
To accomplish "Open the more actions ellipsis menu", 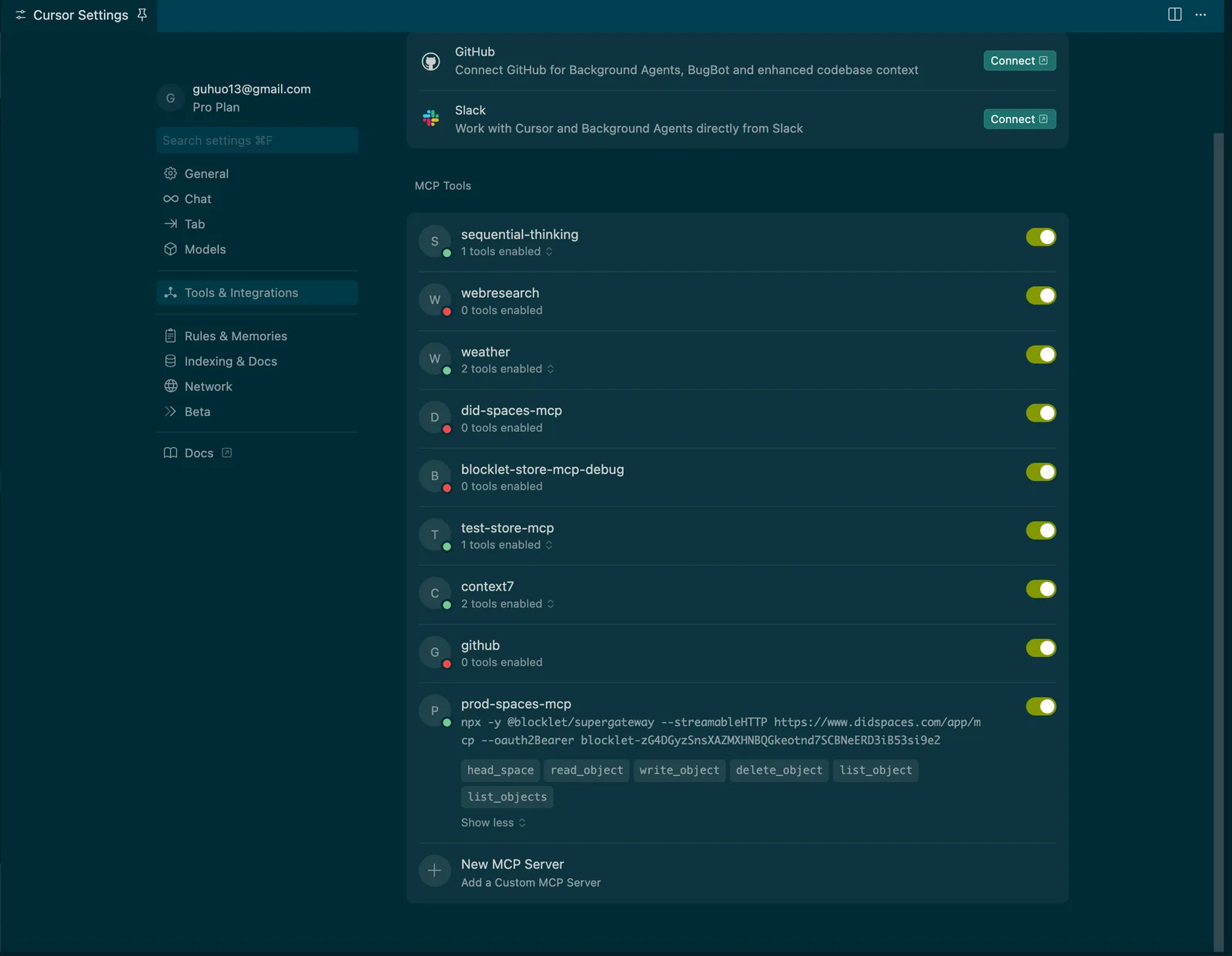I will [1200, 15].
